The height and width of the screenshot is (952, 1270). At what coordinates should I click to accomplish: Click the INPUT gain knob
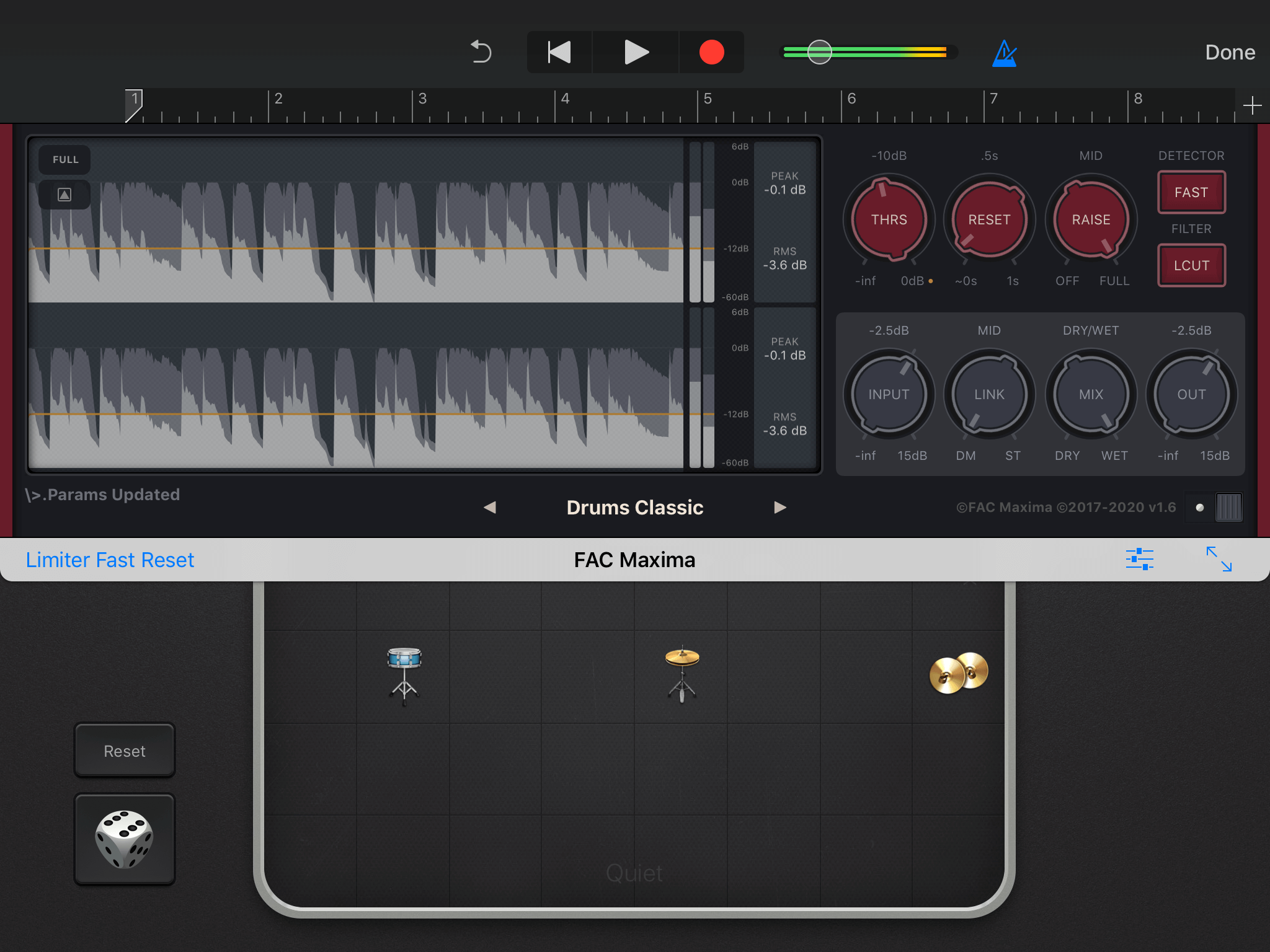(889, 394)
